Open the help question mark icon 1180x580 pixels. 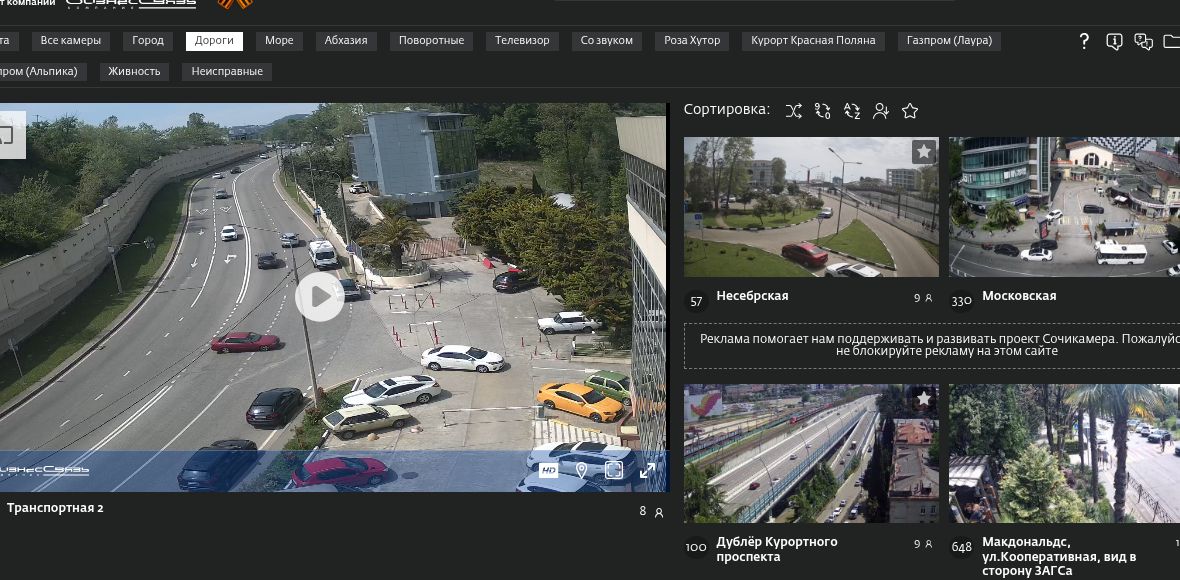1084,41
